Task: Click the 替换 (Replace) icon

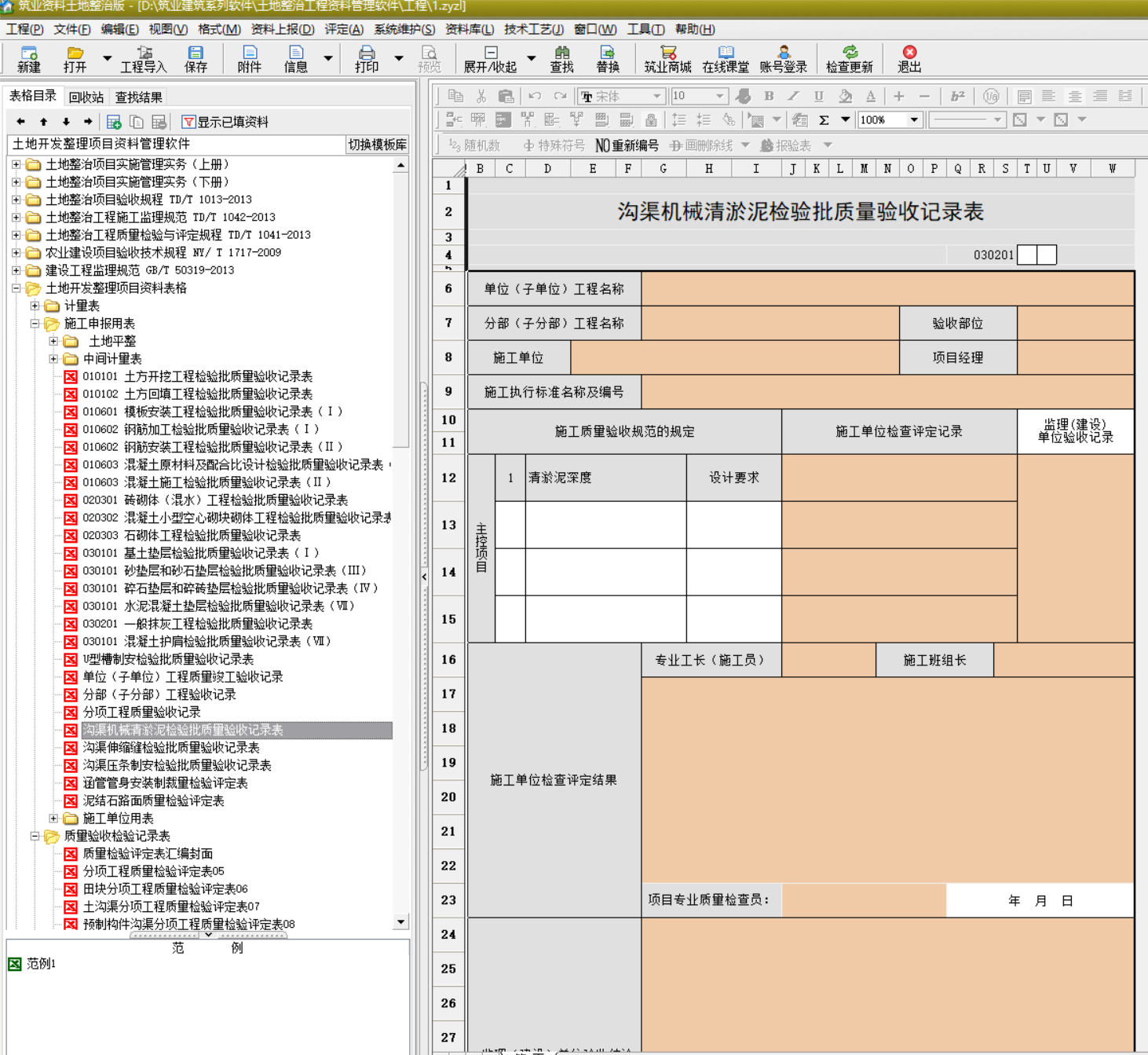Action: pyautogui.click(x=608, y=53)
